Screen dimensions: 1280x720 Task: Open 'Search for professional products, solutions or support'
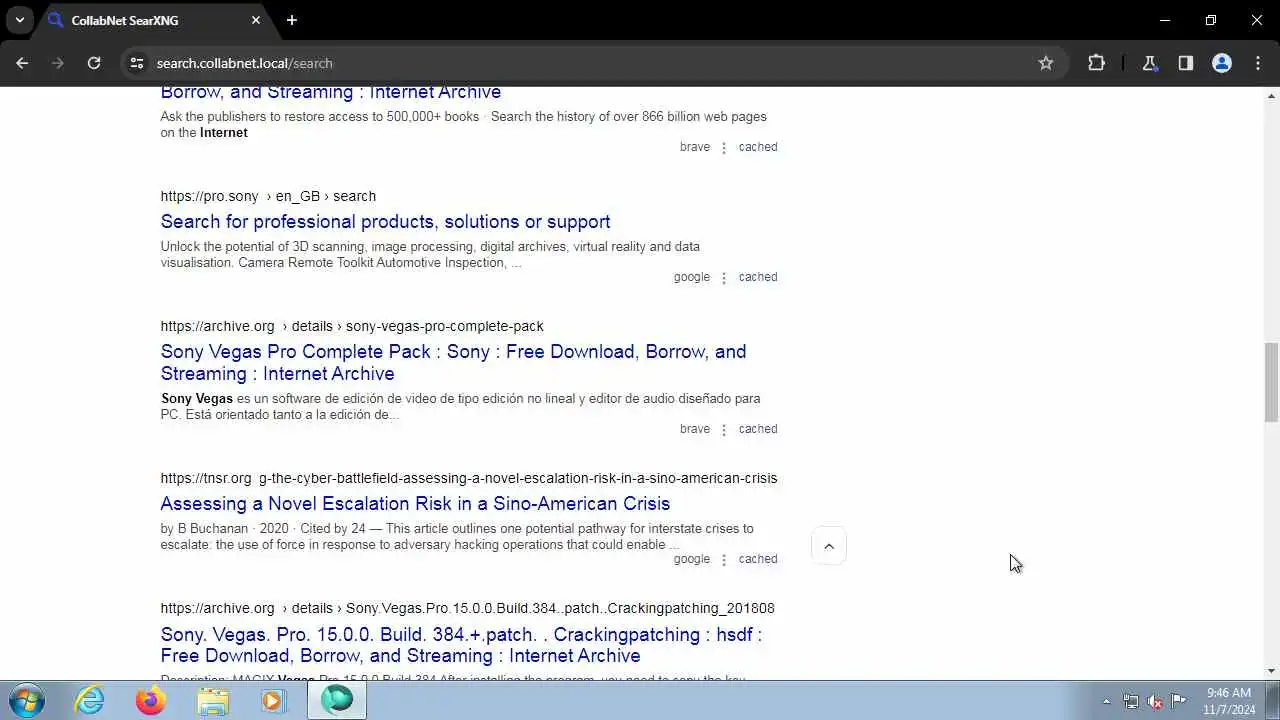click(385, 222)
